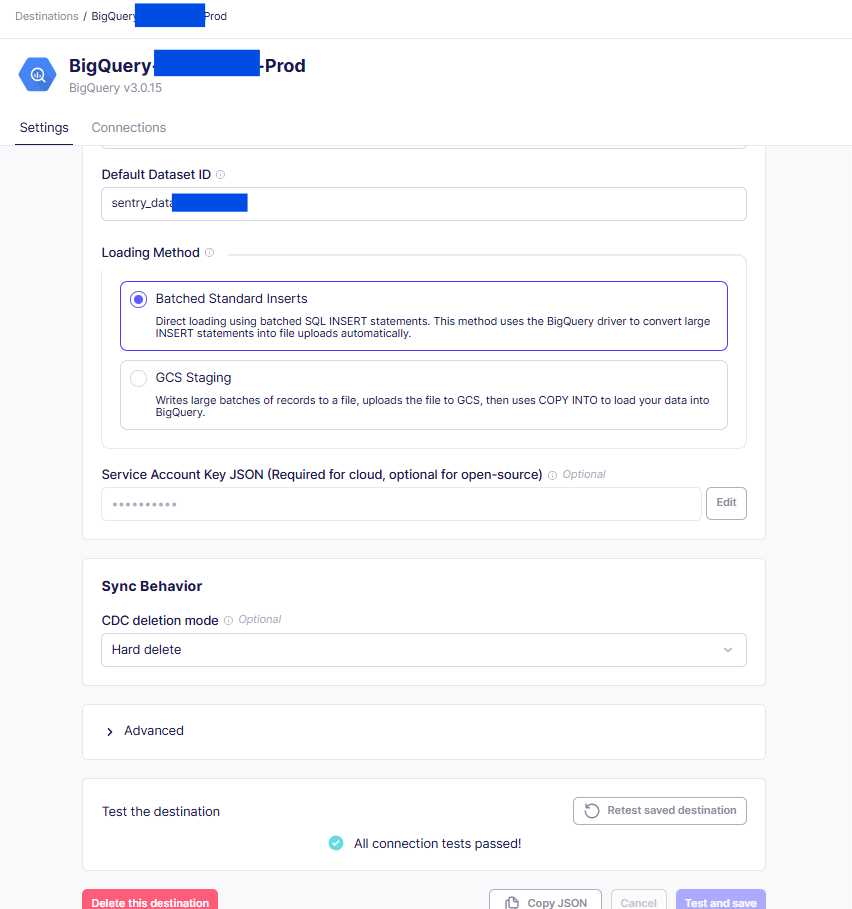Image resolution: width=852 pixels, height=909 pixels.
Task: Open the CDC deletion mode dropdown
Action: pos(423,649)
